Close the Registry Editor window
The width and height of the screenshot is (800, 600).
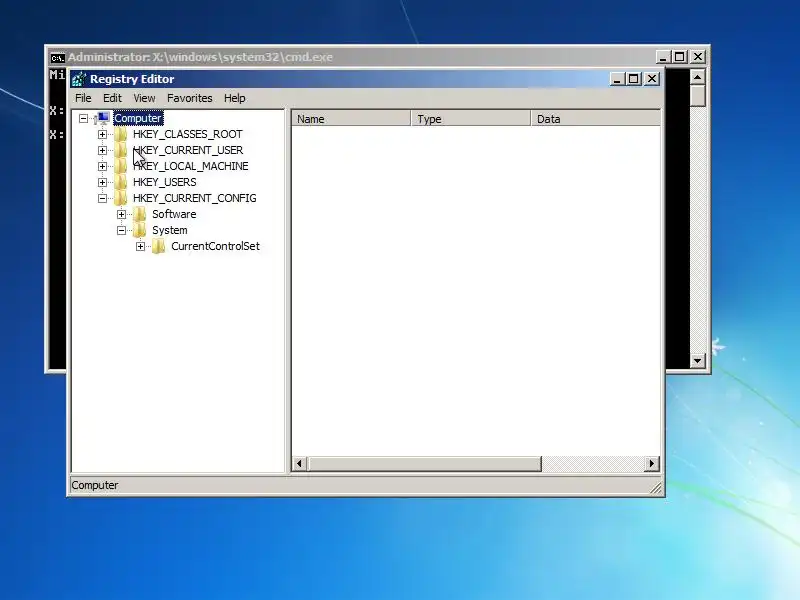652,79
